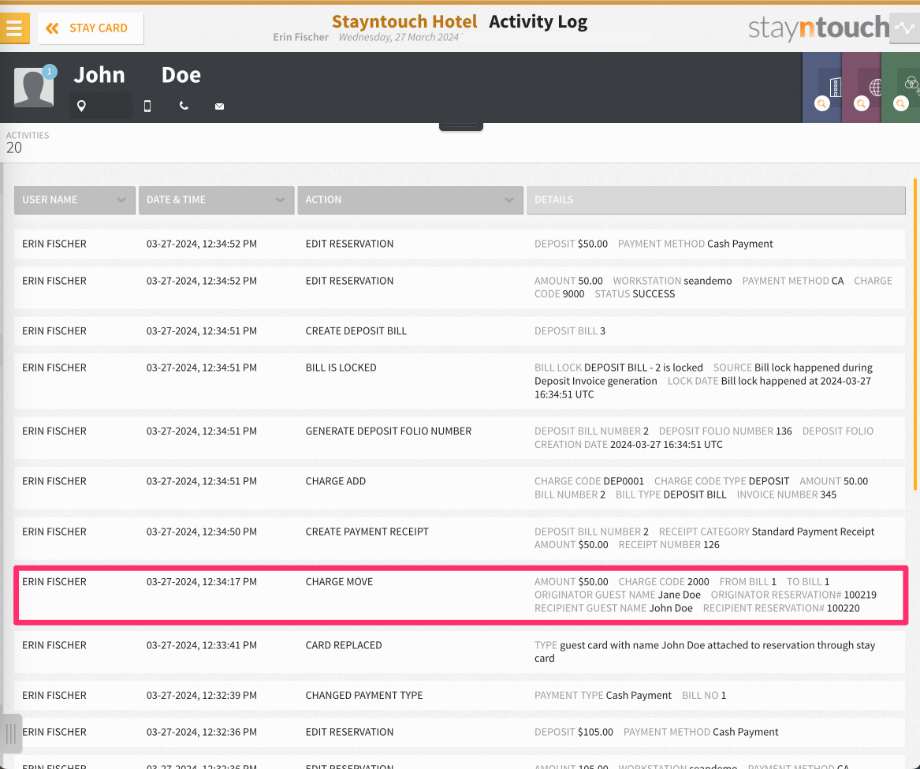The image size is (920, 769).
Task: Click the telephone handset icon in guest header
Action: (x=184, y=106)
